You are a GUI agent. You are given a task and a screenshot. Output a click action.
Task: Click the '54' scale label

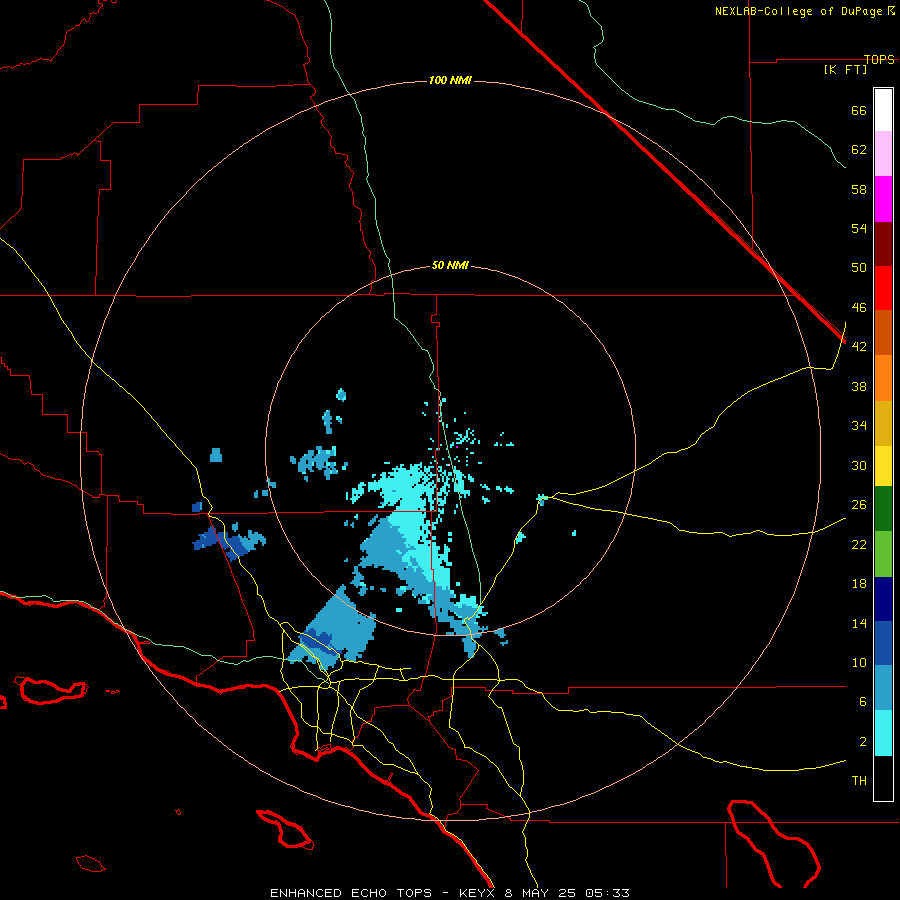click(859, 228)
